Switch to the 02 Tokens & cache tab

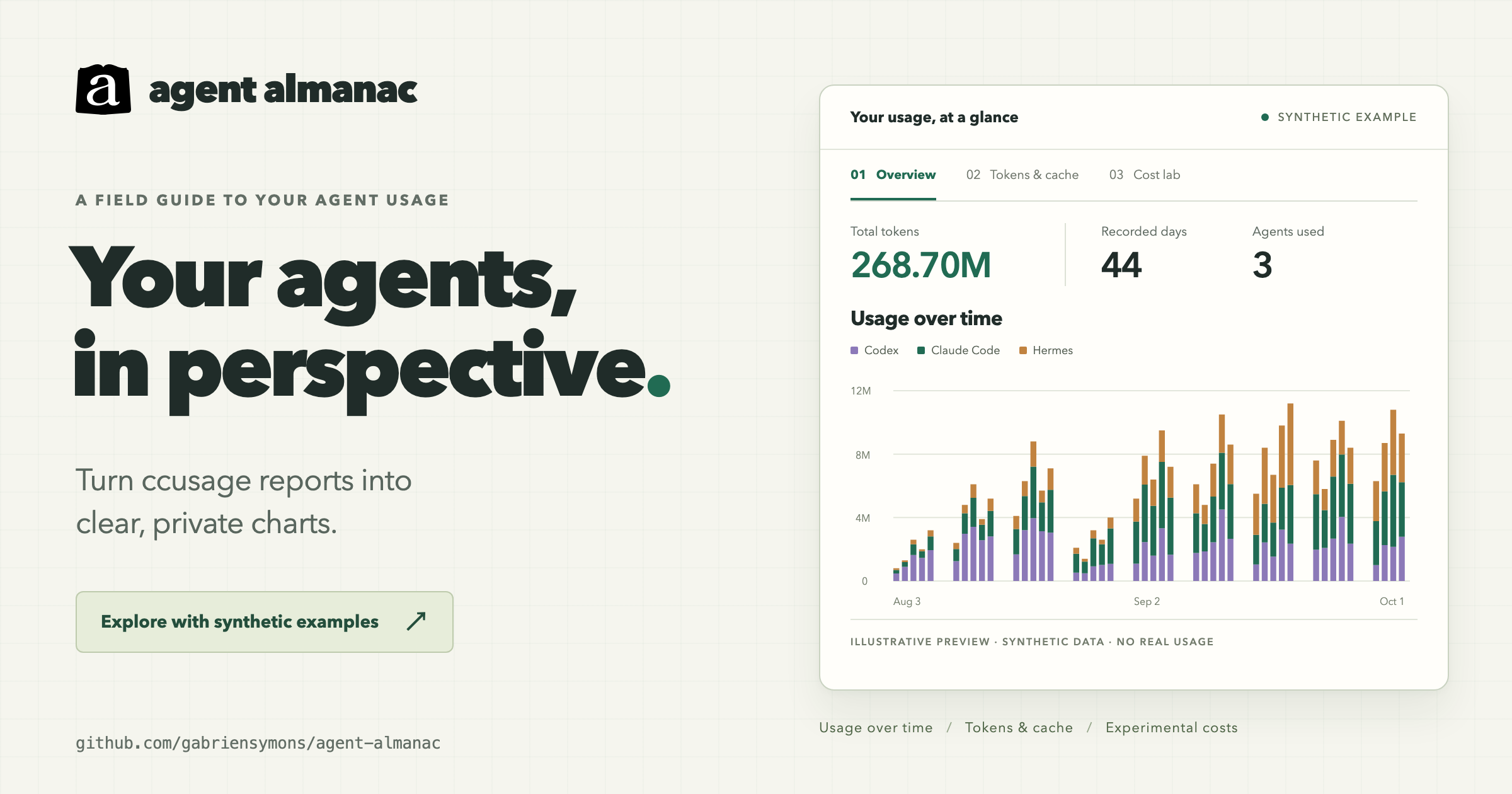coord(1022,175)
